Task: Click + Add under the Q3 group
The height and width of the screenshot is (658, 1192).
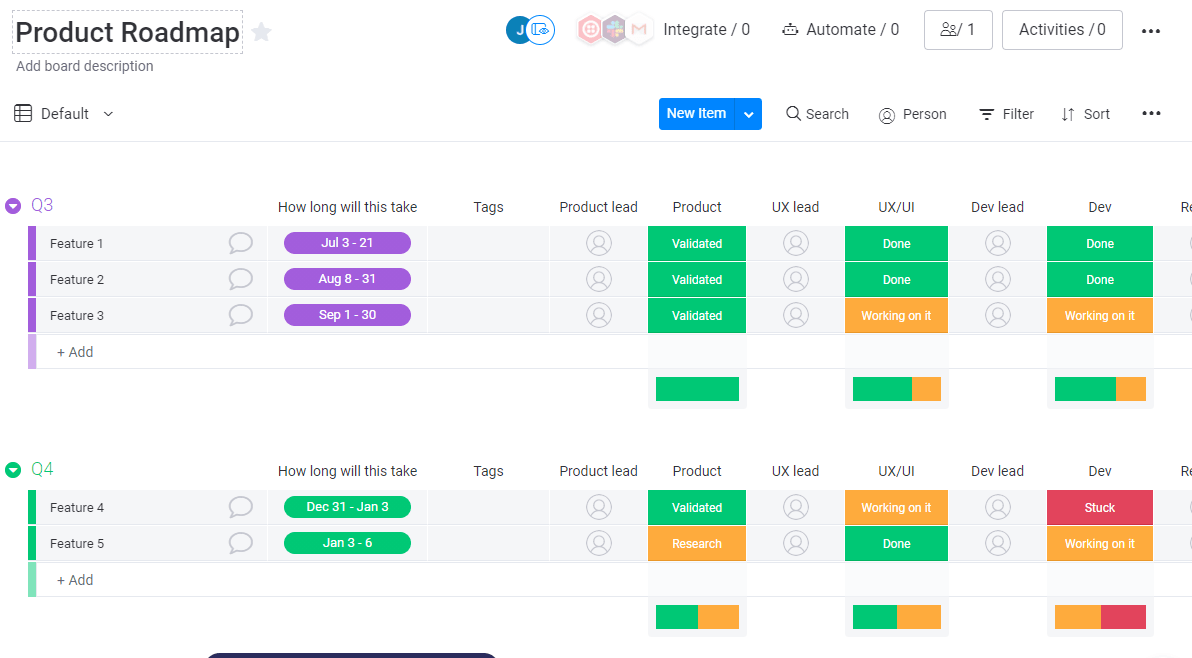Action: (x=74, y=351)
